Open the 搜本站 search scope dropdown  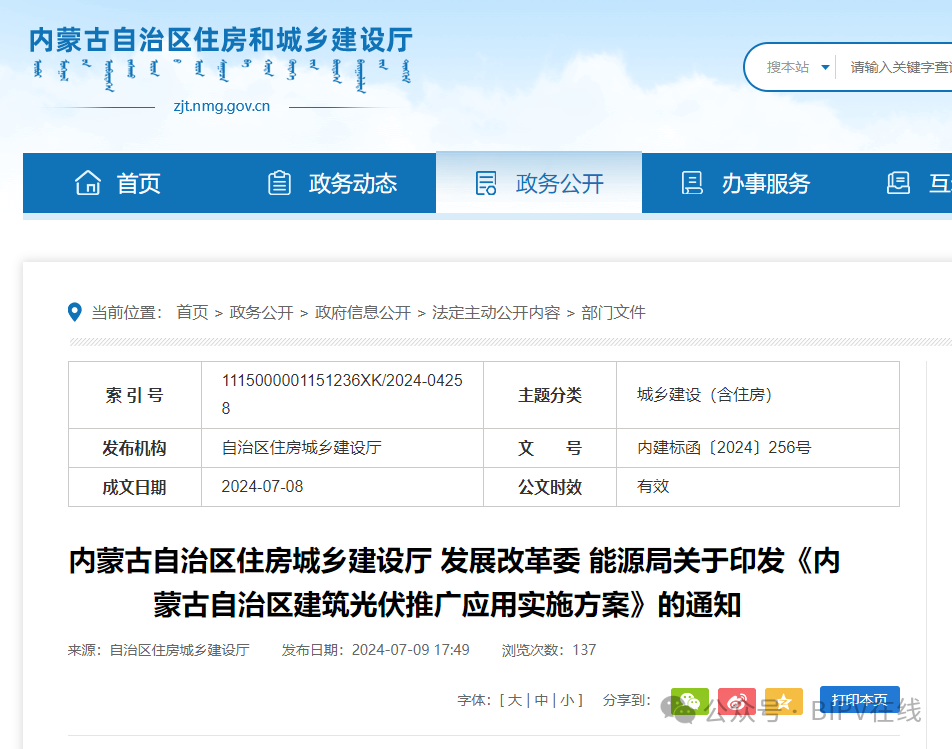pyautogui.click(x=797, y=67)
